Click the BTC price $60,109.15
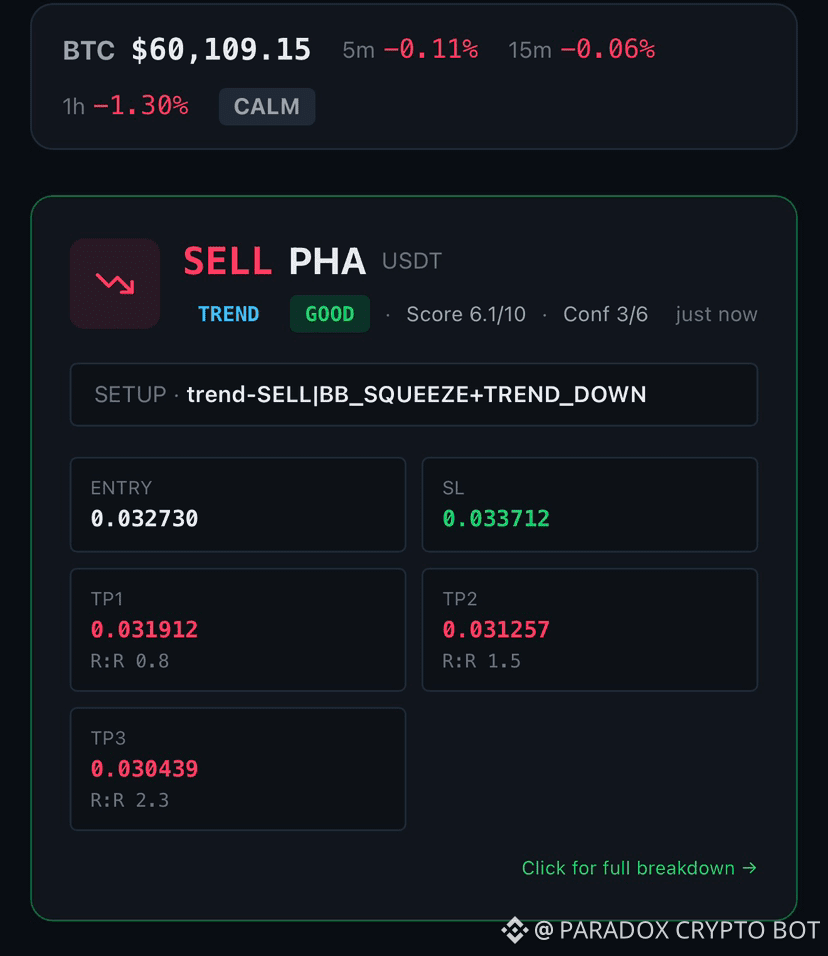Screen dimensions: 828x956 (221, 49)
